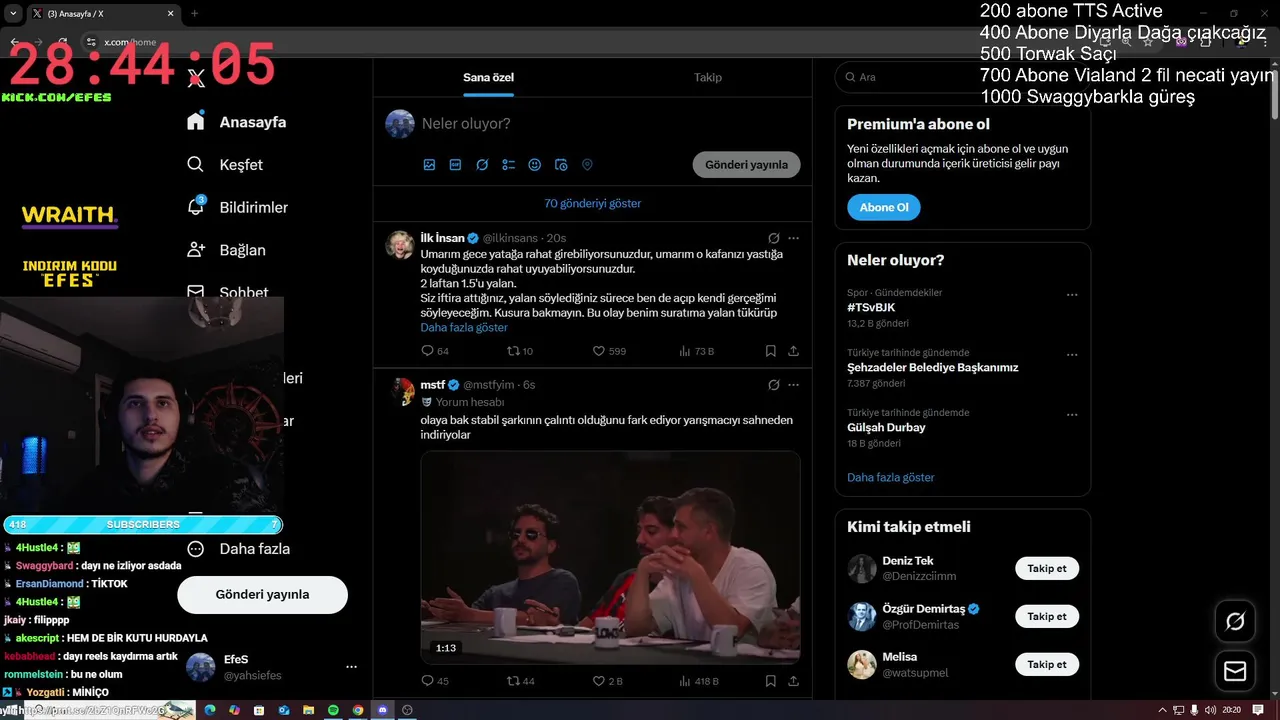Reply to mstf post
The image size is (1280, 720).
tap(435, 681)
